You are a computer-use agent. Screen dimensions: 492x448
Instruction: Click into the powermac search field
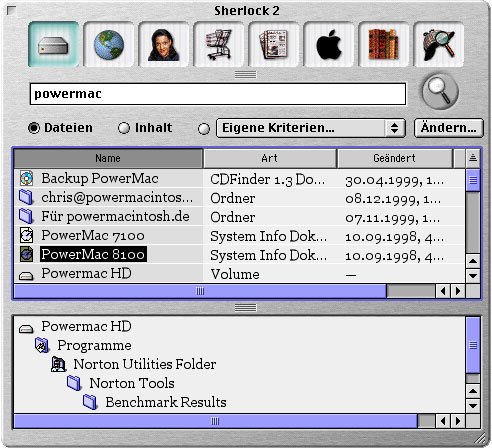click(218, 94)
